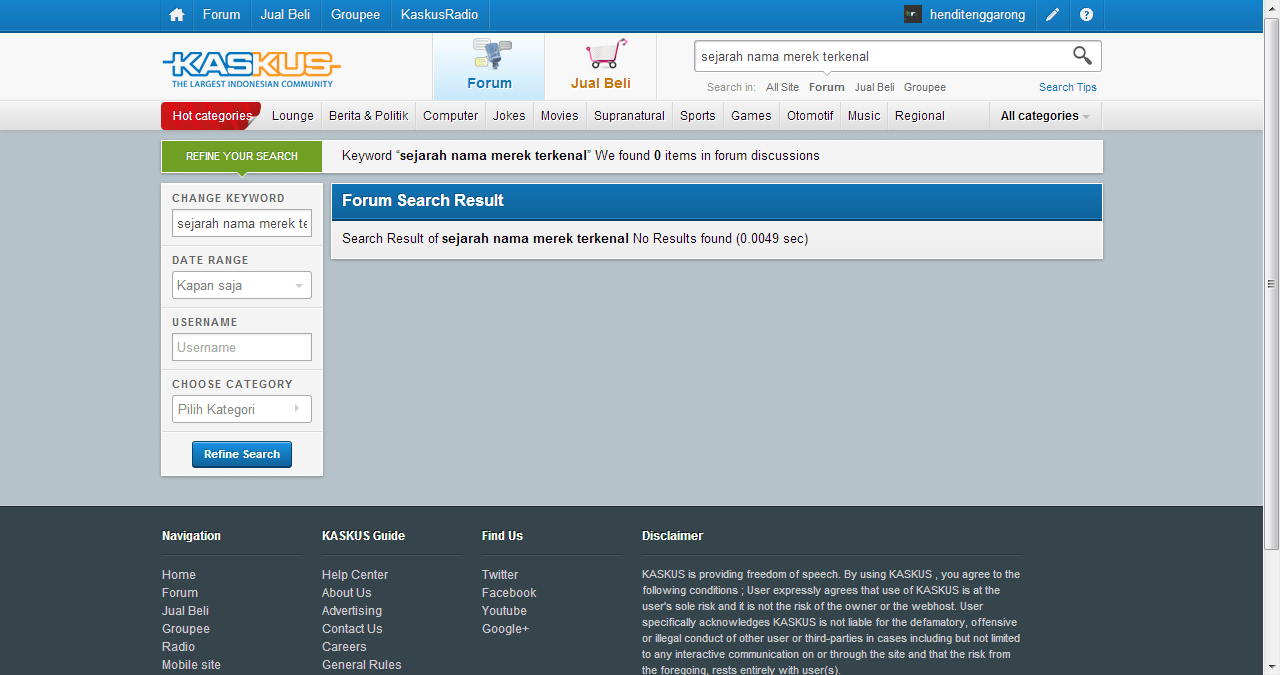Click the home icon in top bar
1280x675 pixels.
click(x=177, y=15)
